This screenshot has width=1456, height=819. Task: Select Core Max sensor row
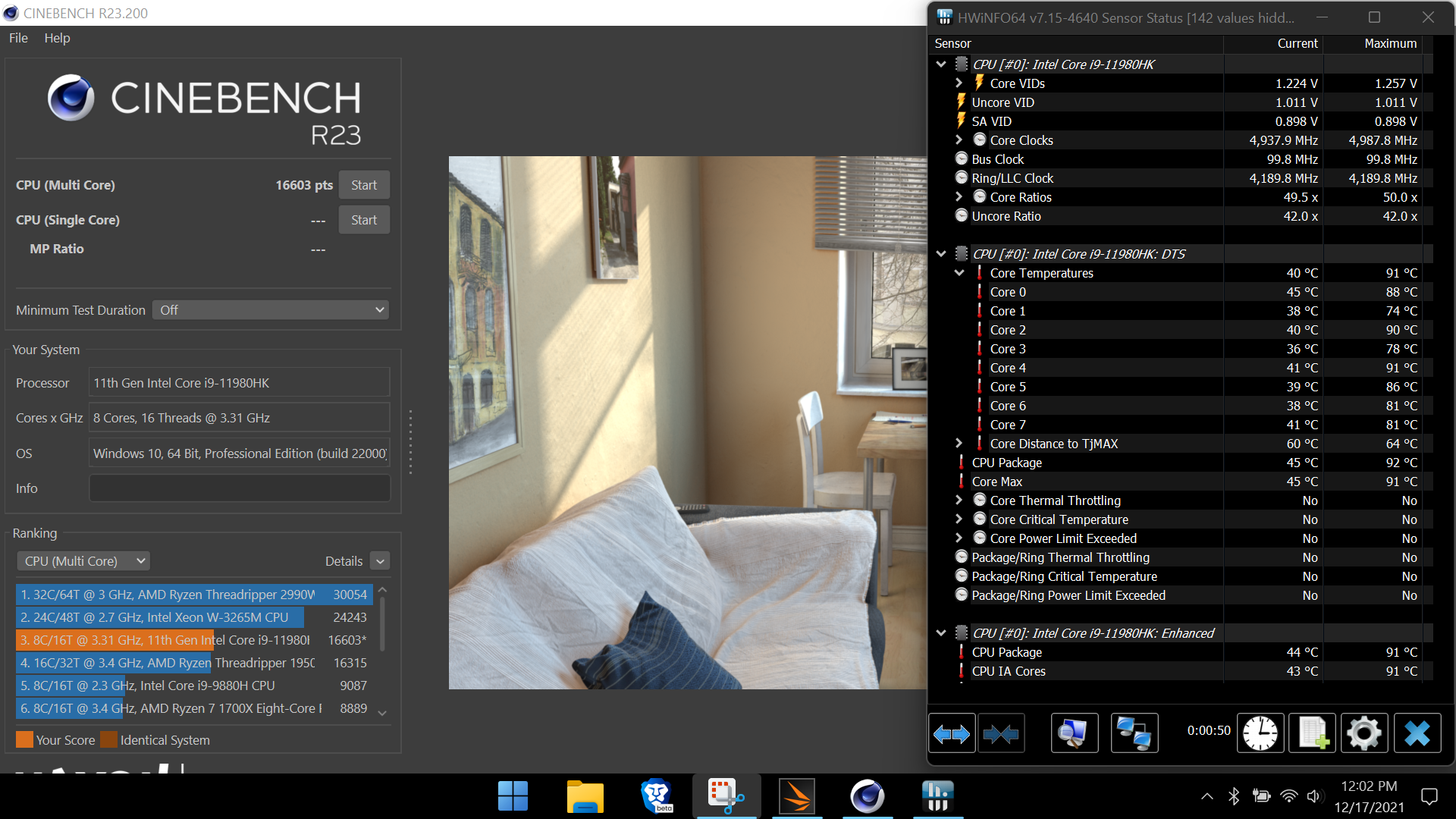coord(1181,482)
